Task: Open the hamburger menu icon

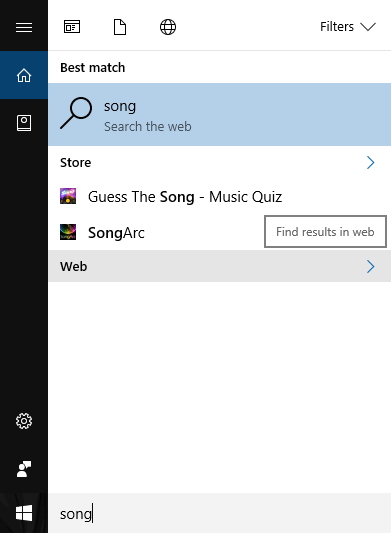Action: pyautogui.click(x=24, y=27)
